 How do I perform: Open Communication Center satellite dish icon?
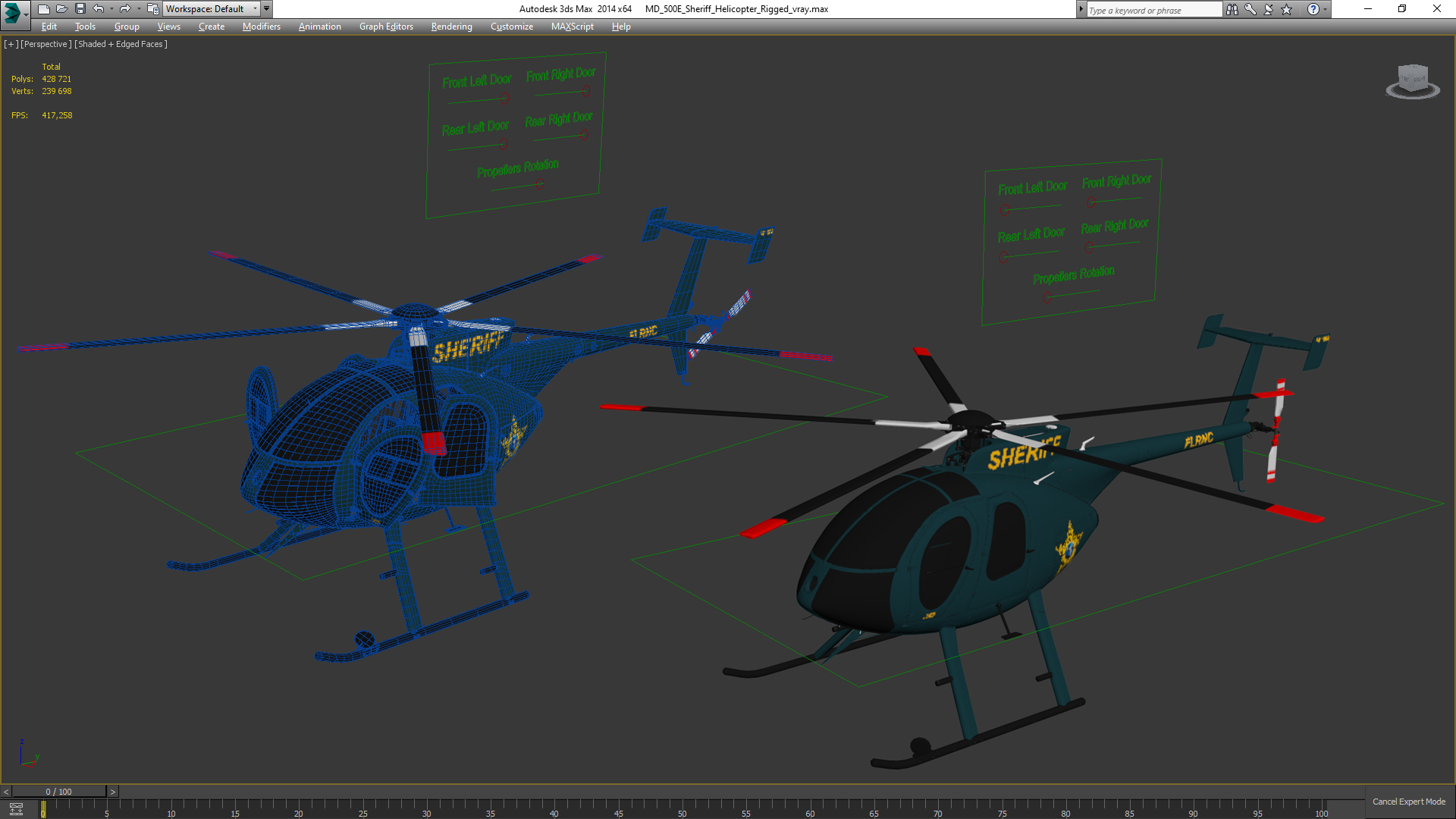1269,9
